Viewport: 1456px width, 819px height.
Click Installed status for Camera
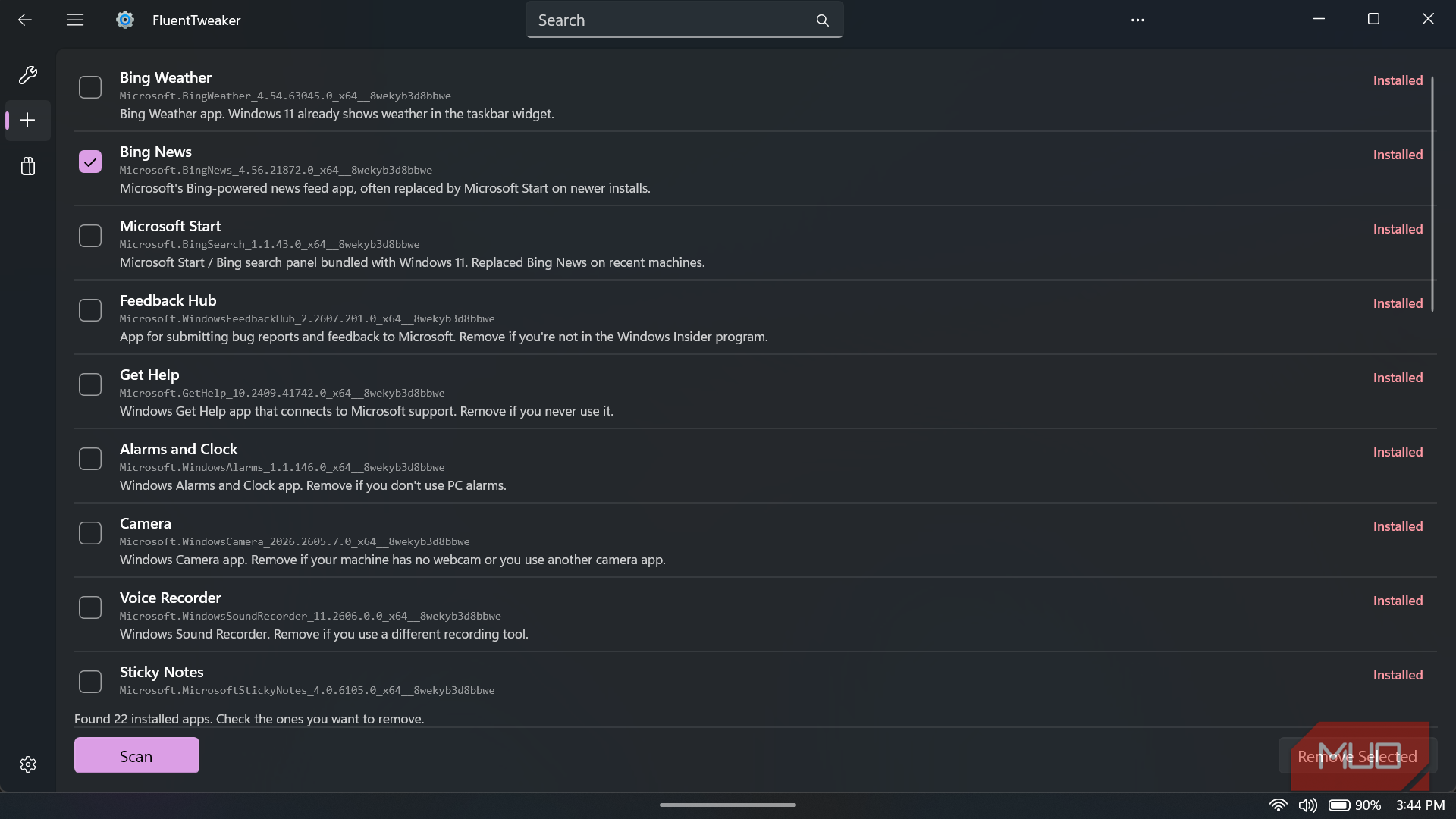[1398, 526]
